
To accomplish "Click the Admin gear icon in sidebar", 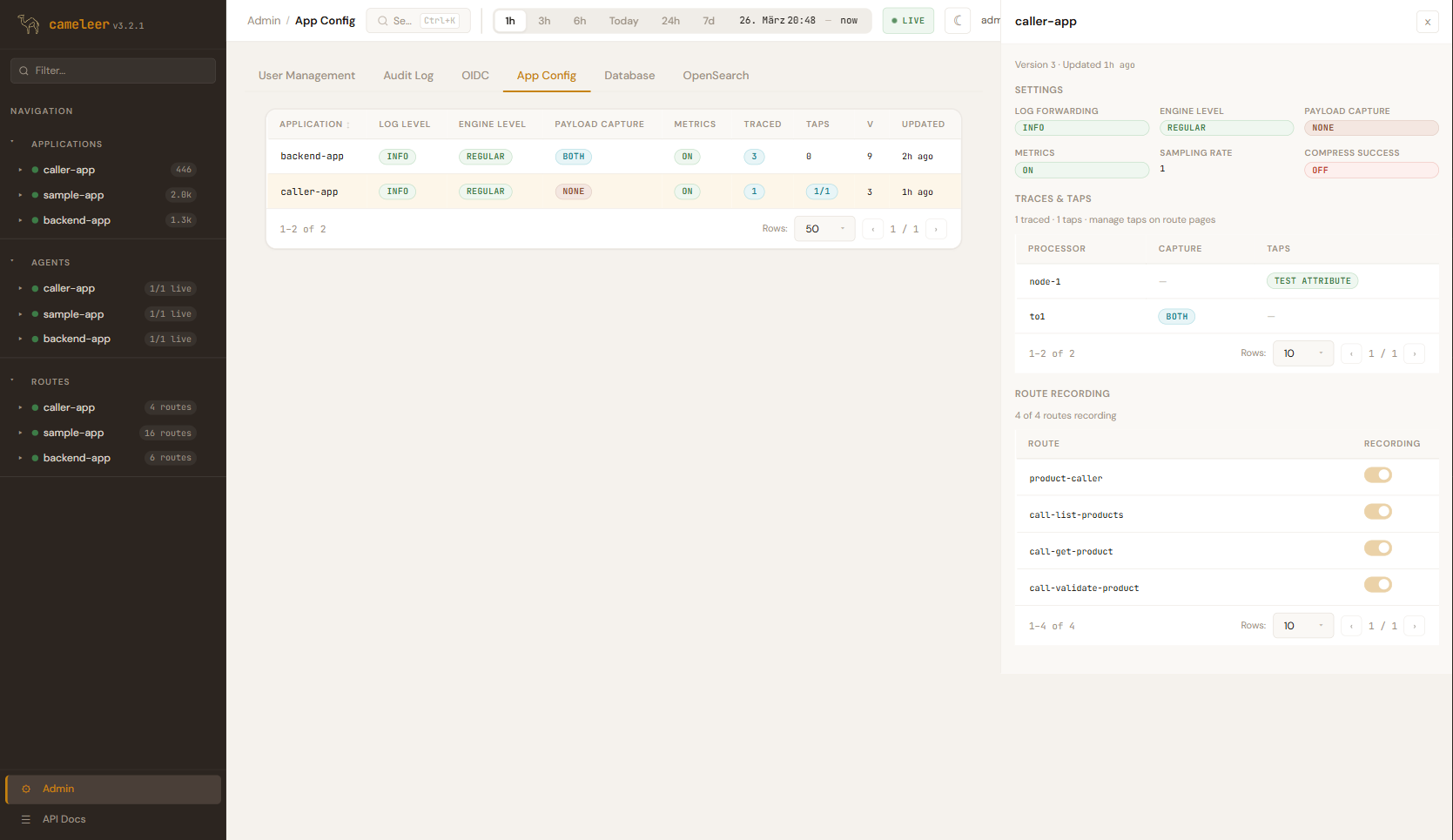I will [26, 789].
